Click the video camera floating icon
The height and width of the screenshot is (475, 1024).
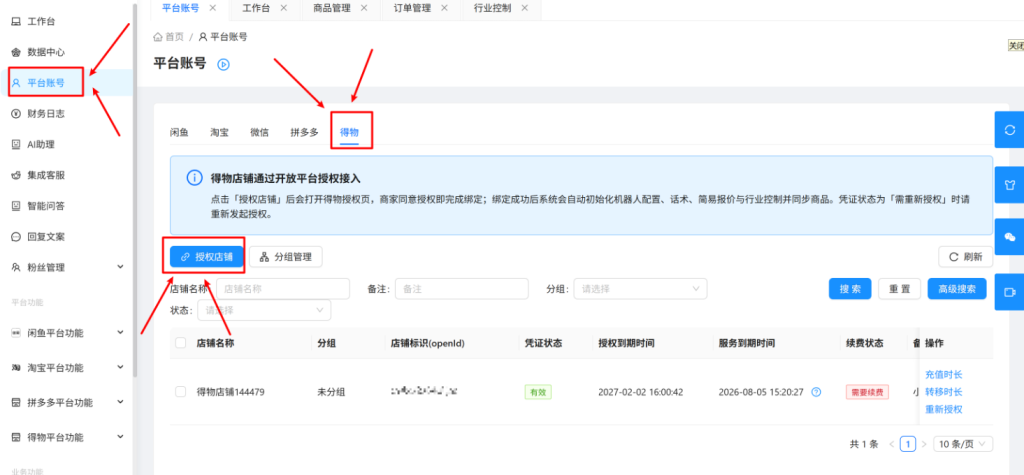[1009, 291]
